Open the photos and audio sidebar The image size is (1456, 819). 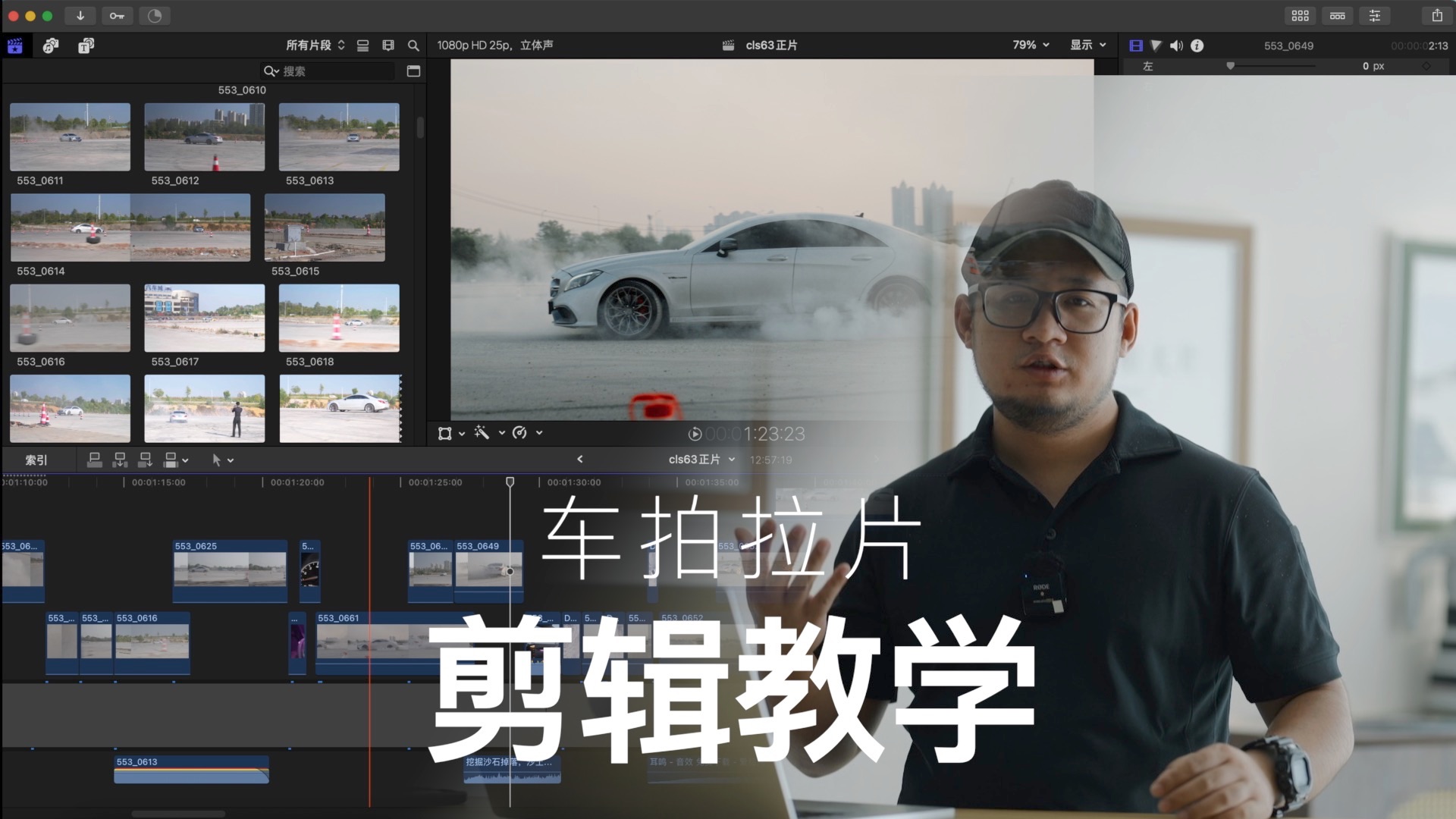coord(51,45)
